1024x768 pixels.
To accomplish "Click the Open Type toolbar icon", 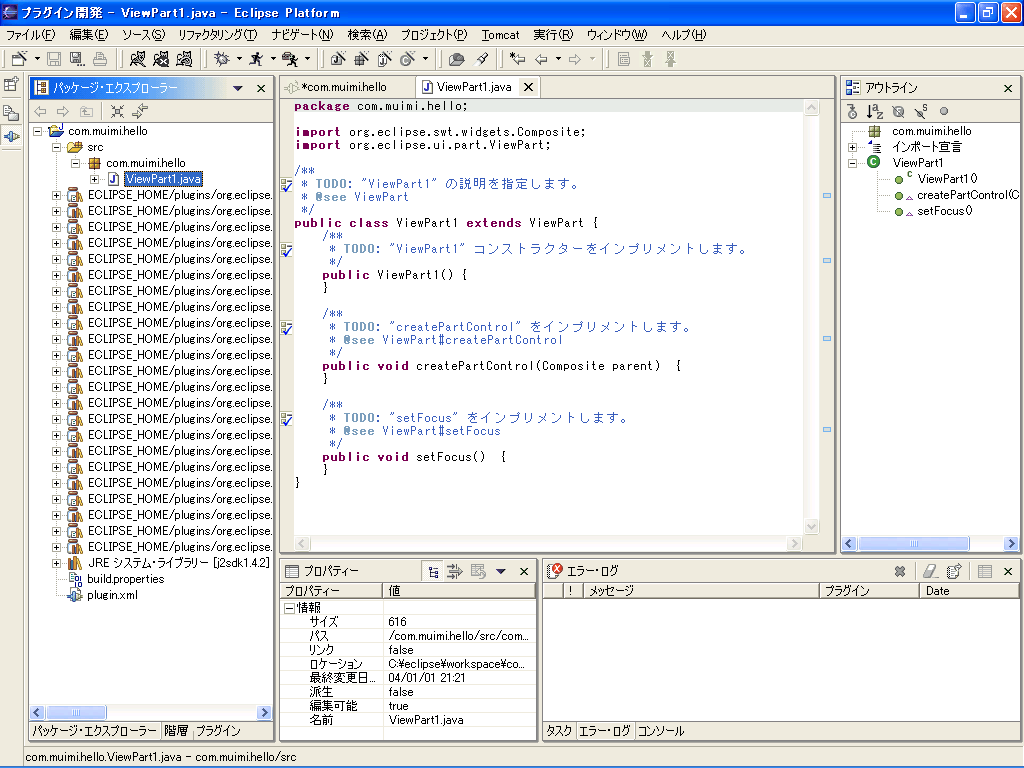I will (x=456, y=59).
